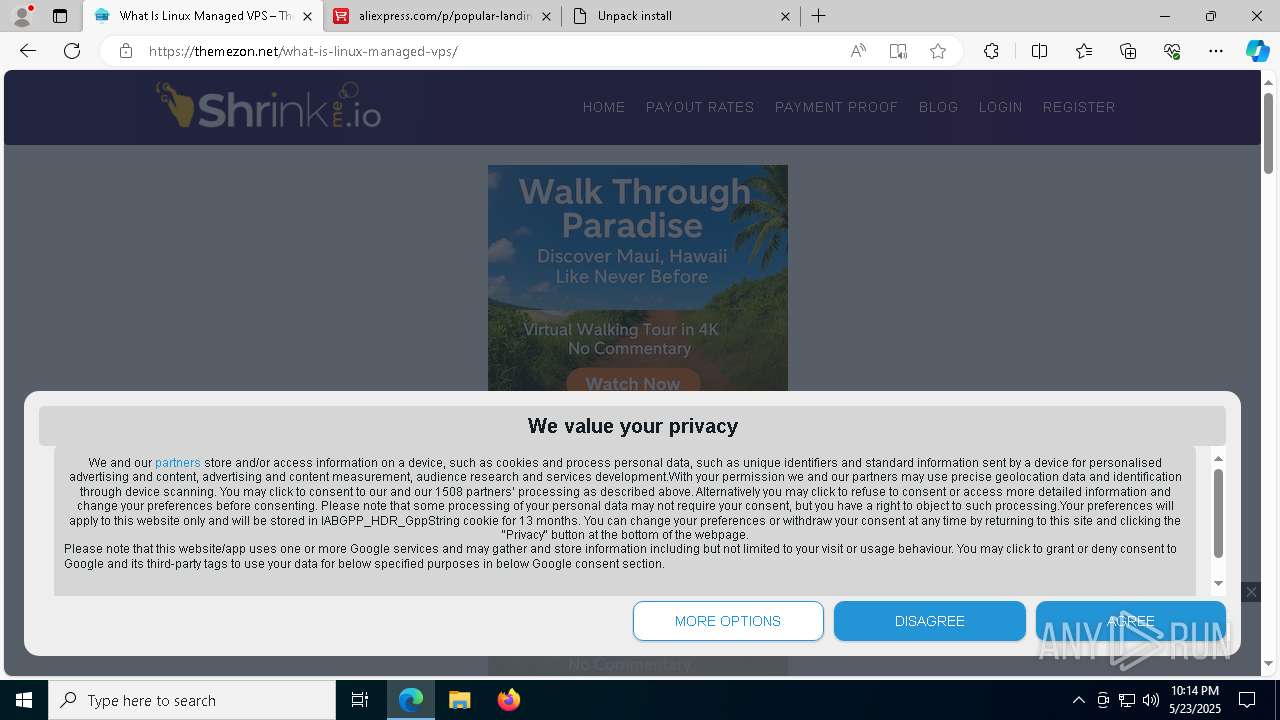
Task: Enter Immersive Reader mode icon
Action: (898, 51)
